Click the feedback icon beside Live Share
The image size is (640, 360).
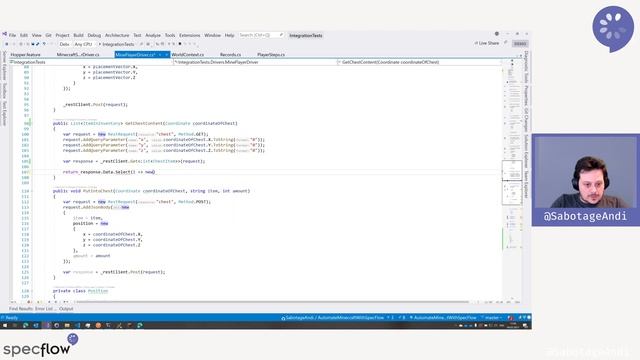point(506,42)
